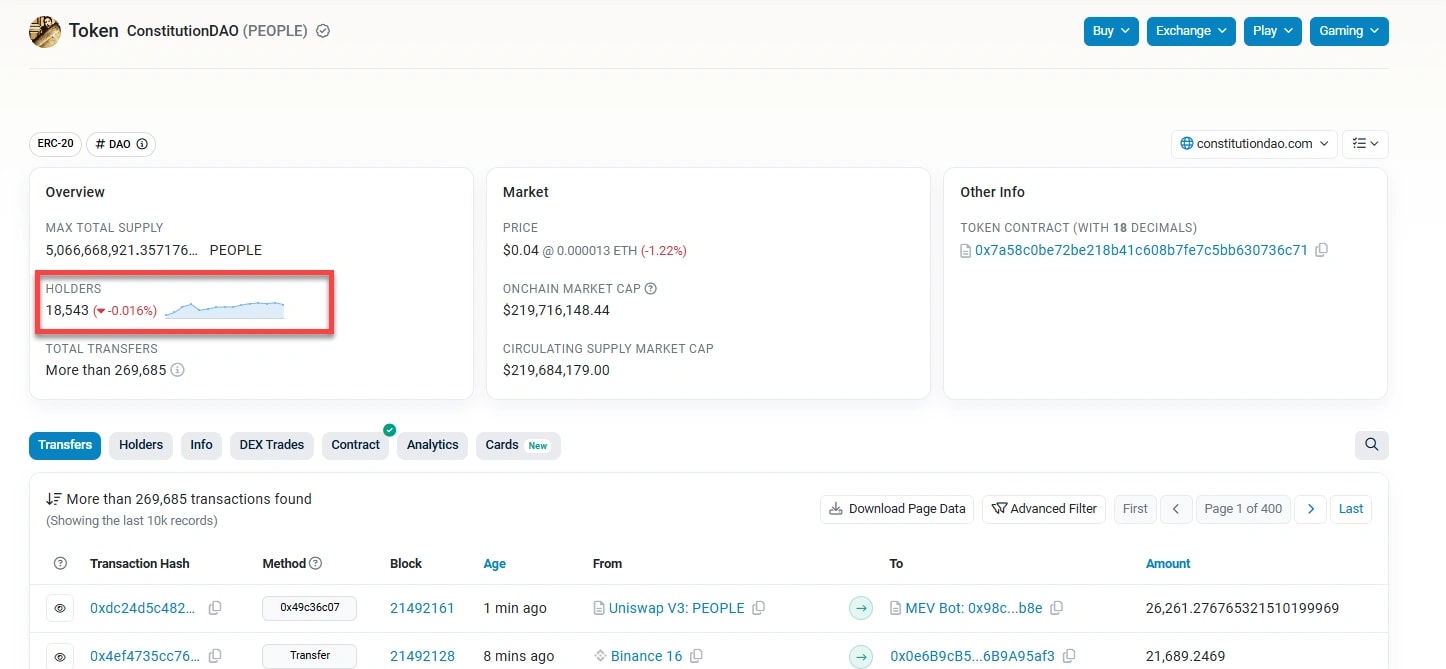This screenshot has width=1446, height=669.
Task: Expand the Buy dropdown
Action: coord(1111,31)
